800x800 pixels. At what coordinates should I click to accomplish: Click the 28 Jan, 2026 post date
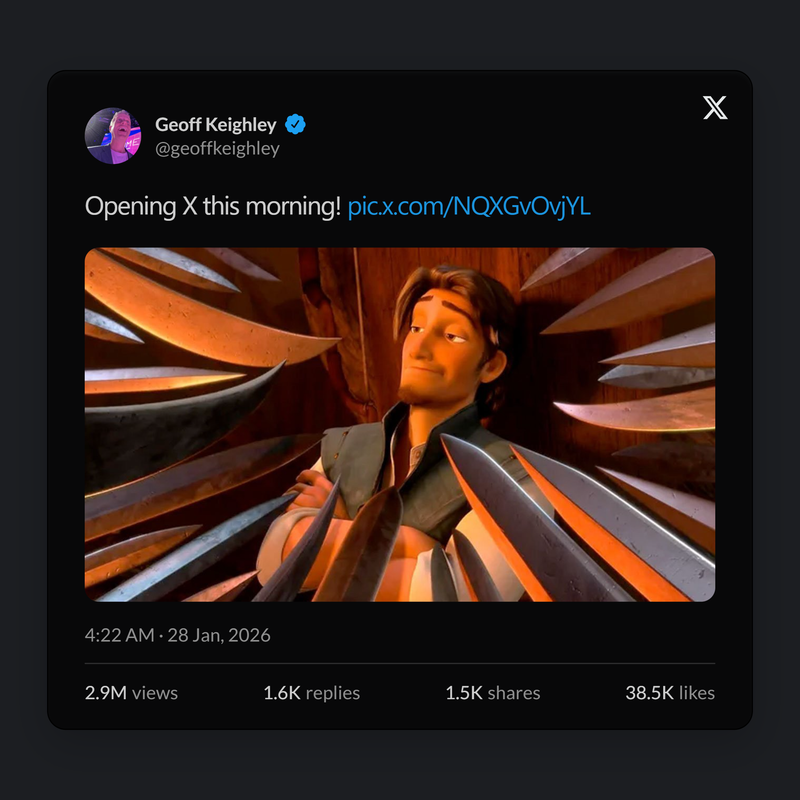click(219, 635)
